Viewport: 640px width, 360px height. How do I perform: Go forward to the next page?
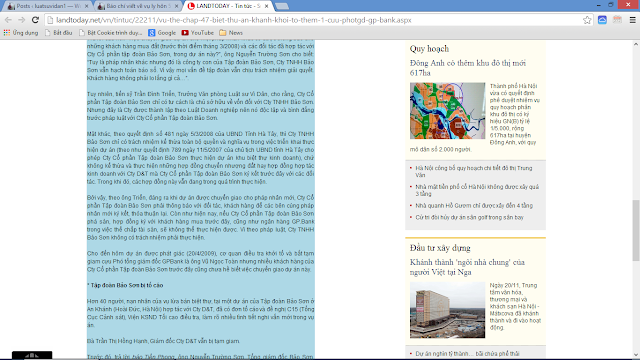point(22,20)
